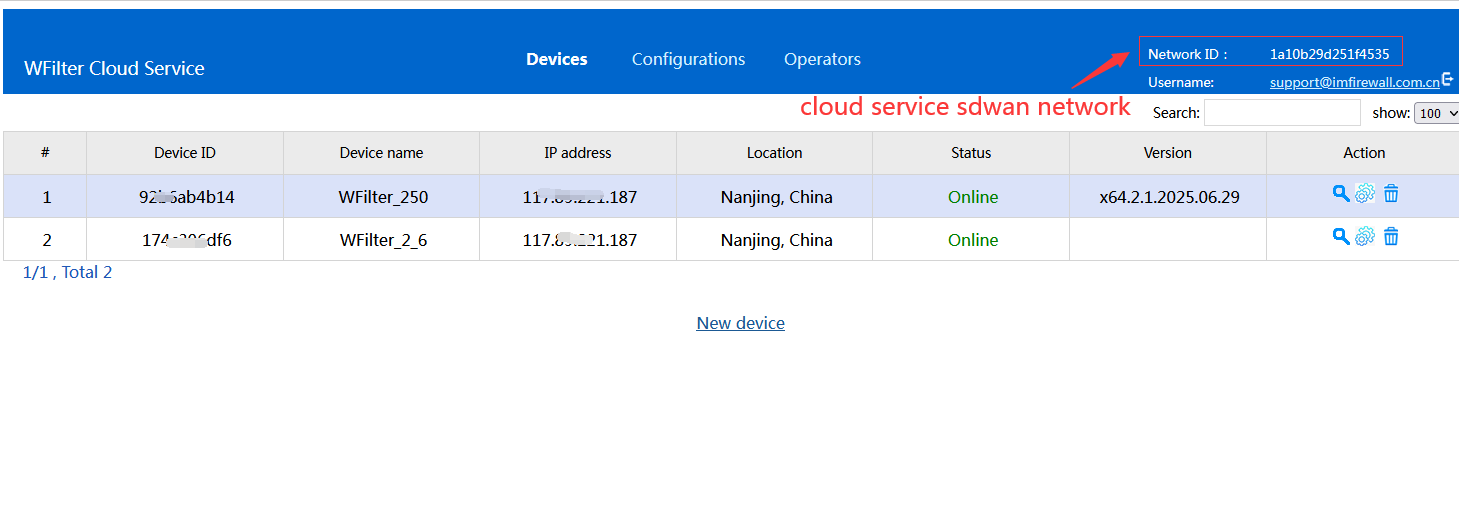The height and width of the screenshot is (527, 1459).
Task: Click the New device link
Action: pyautogui.click(x=741, y=323)
